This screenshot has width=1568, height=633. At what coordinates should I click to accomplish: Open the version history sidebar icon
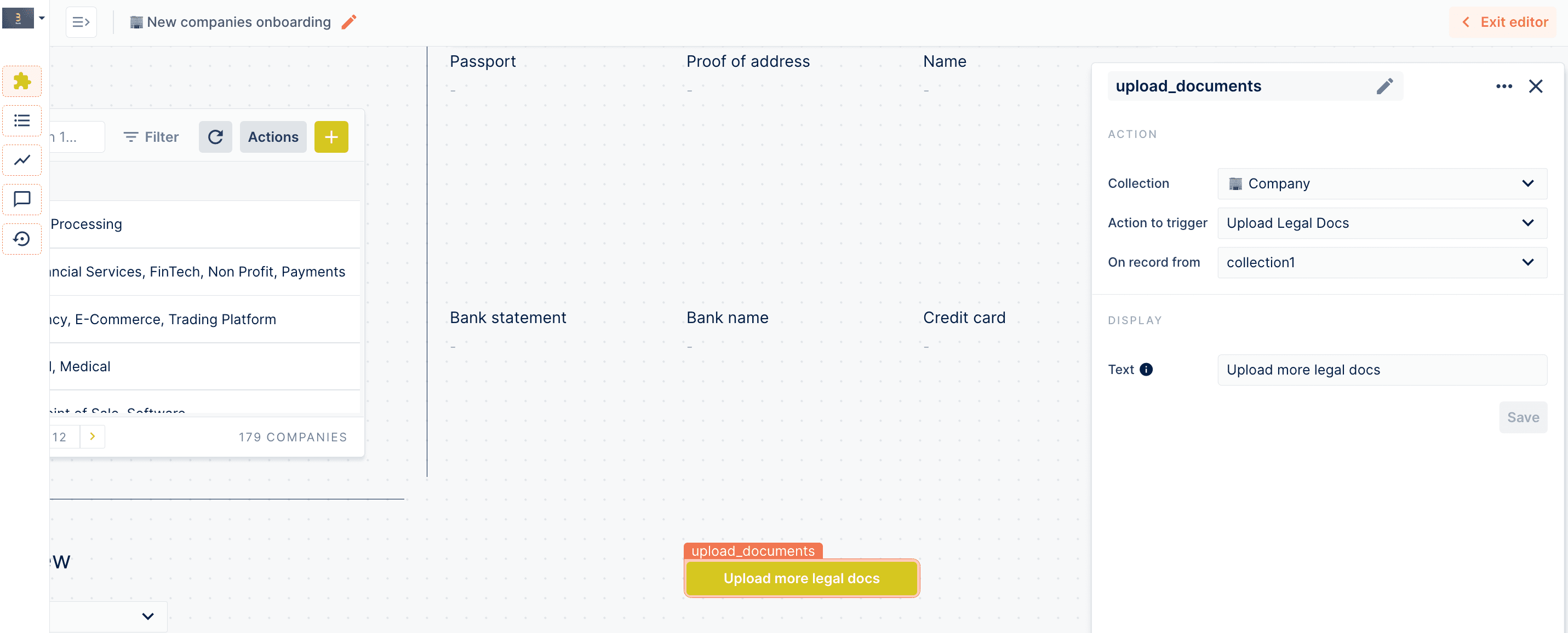[22, 239]
